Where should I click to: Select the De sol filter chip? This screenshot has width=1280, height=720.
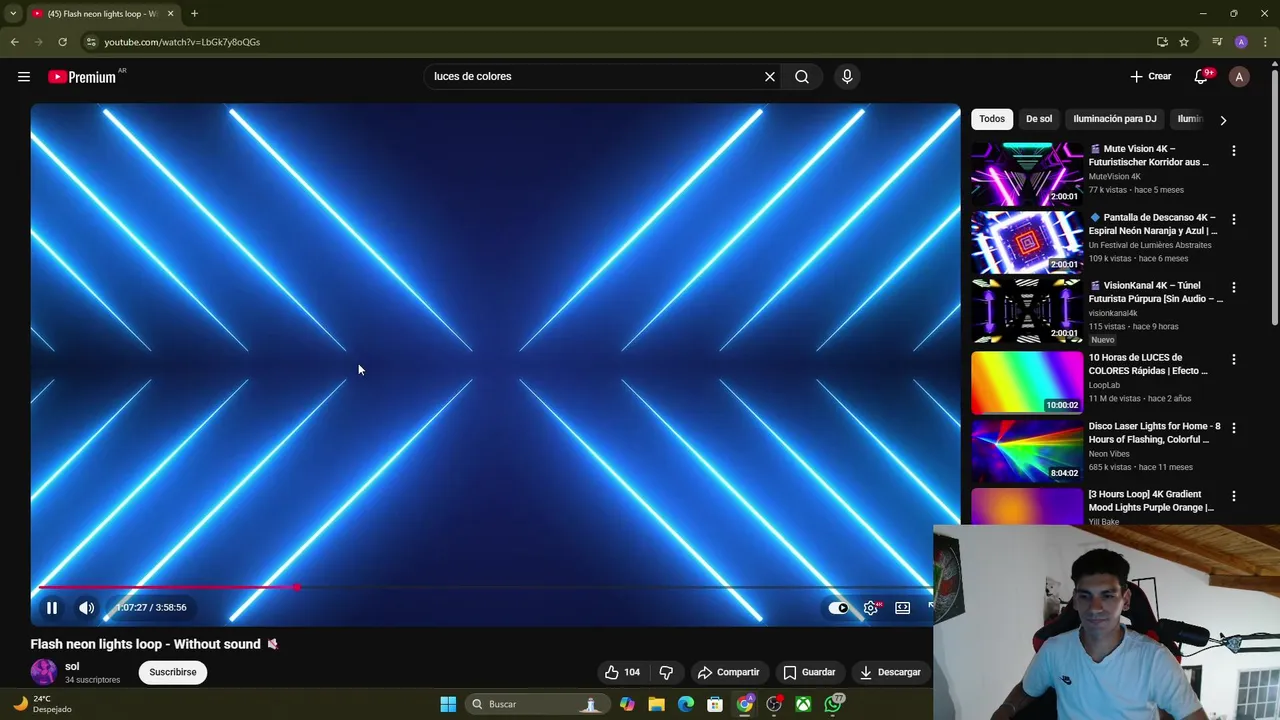(x=1039, y=119)
